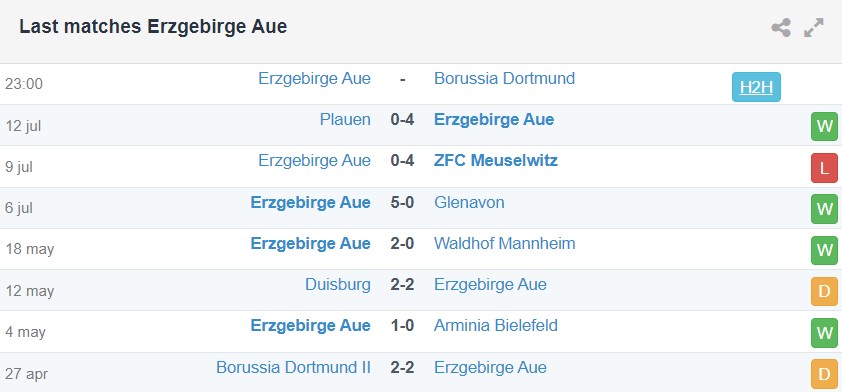Screen dimensions: 842x392
Task: Click orange D badge on Duisburg row
Action: pos(824,292)
